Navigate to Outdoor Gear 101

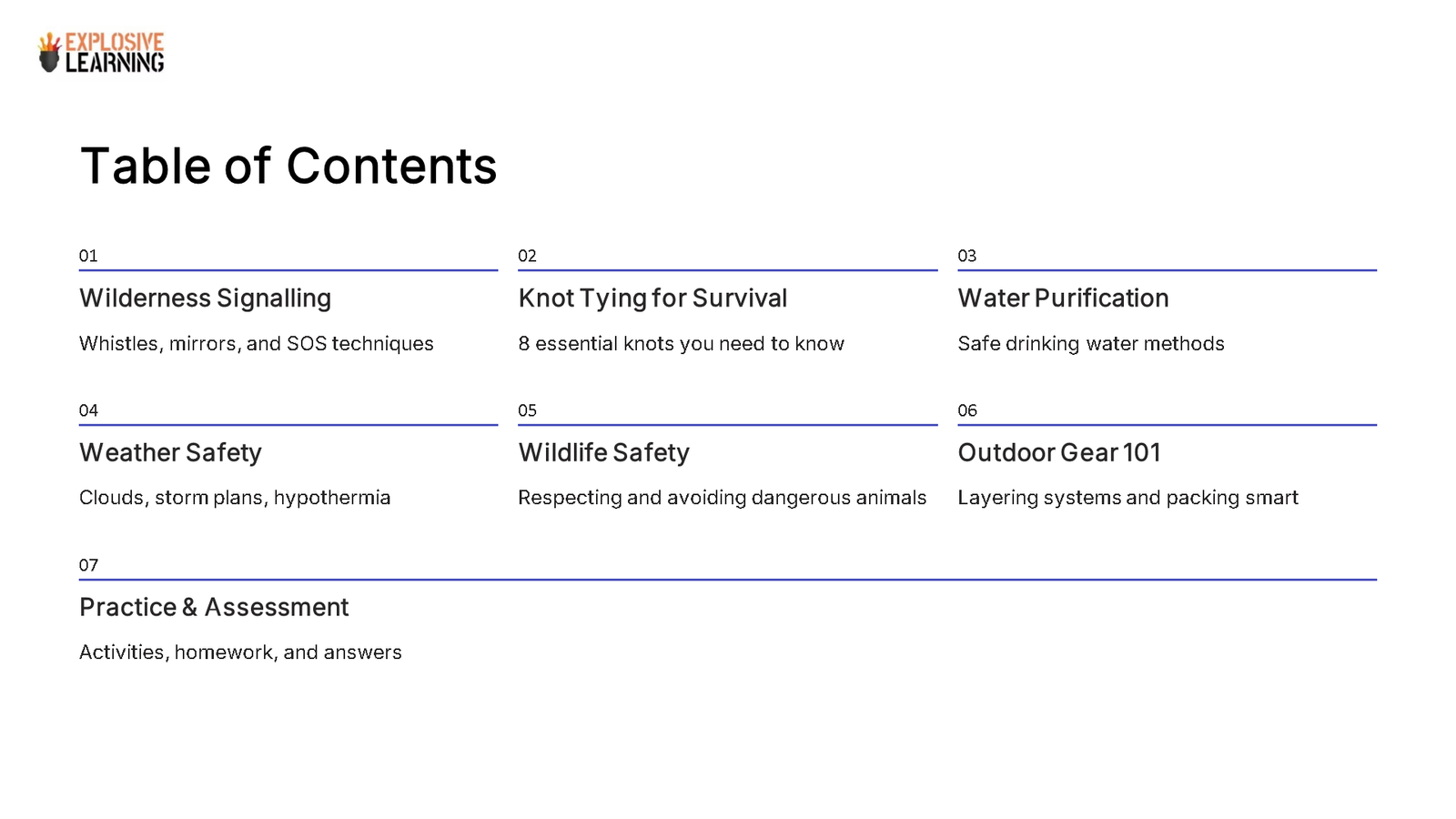pyautogui.click(x=1059, y=452)
